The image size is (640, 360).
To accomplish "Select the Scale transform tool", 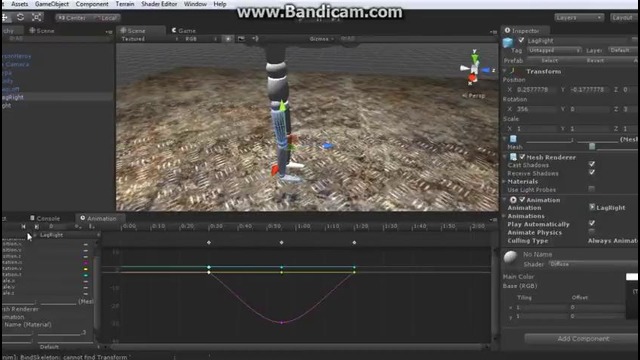I will point(37,17).
